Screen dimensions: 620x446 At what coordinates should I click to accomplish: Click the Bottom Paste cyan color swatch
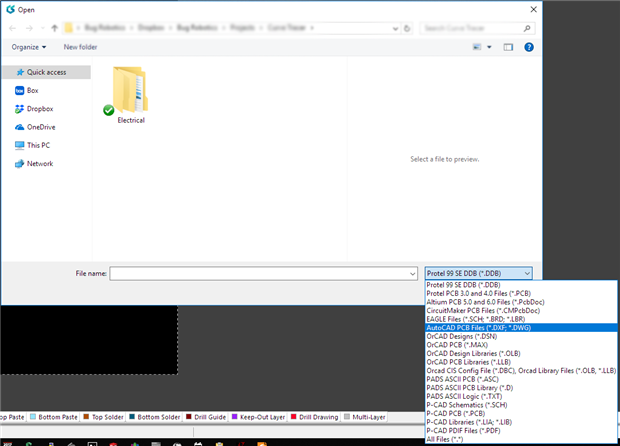click(33, 416)
